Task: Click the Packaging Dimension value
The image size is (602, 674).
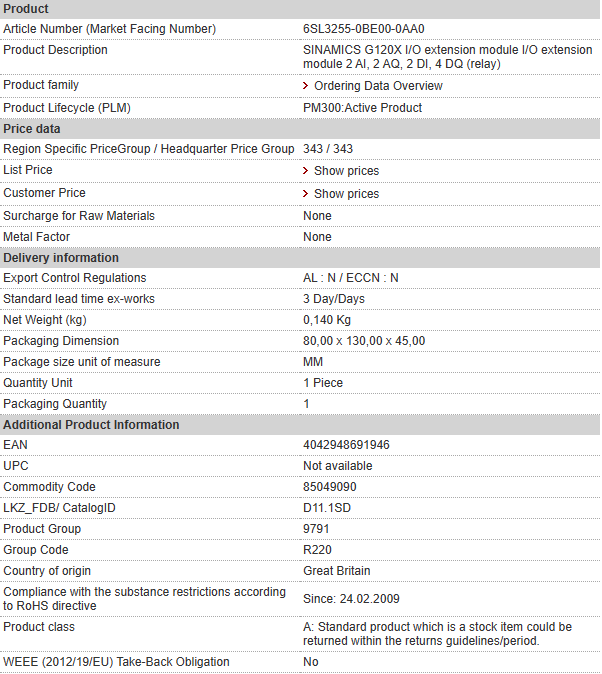Action: click(364, 341)
